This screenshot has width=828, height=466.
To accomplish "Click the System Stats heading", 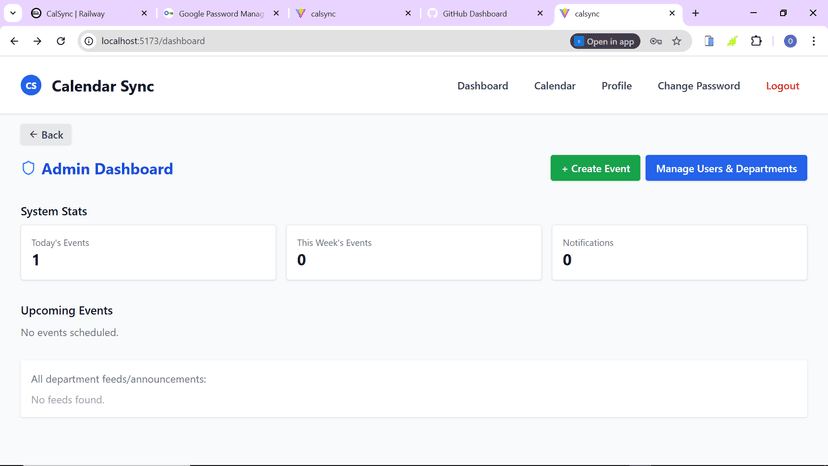I will coord(54,211).
